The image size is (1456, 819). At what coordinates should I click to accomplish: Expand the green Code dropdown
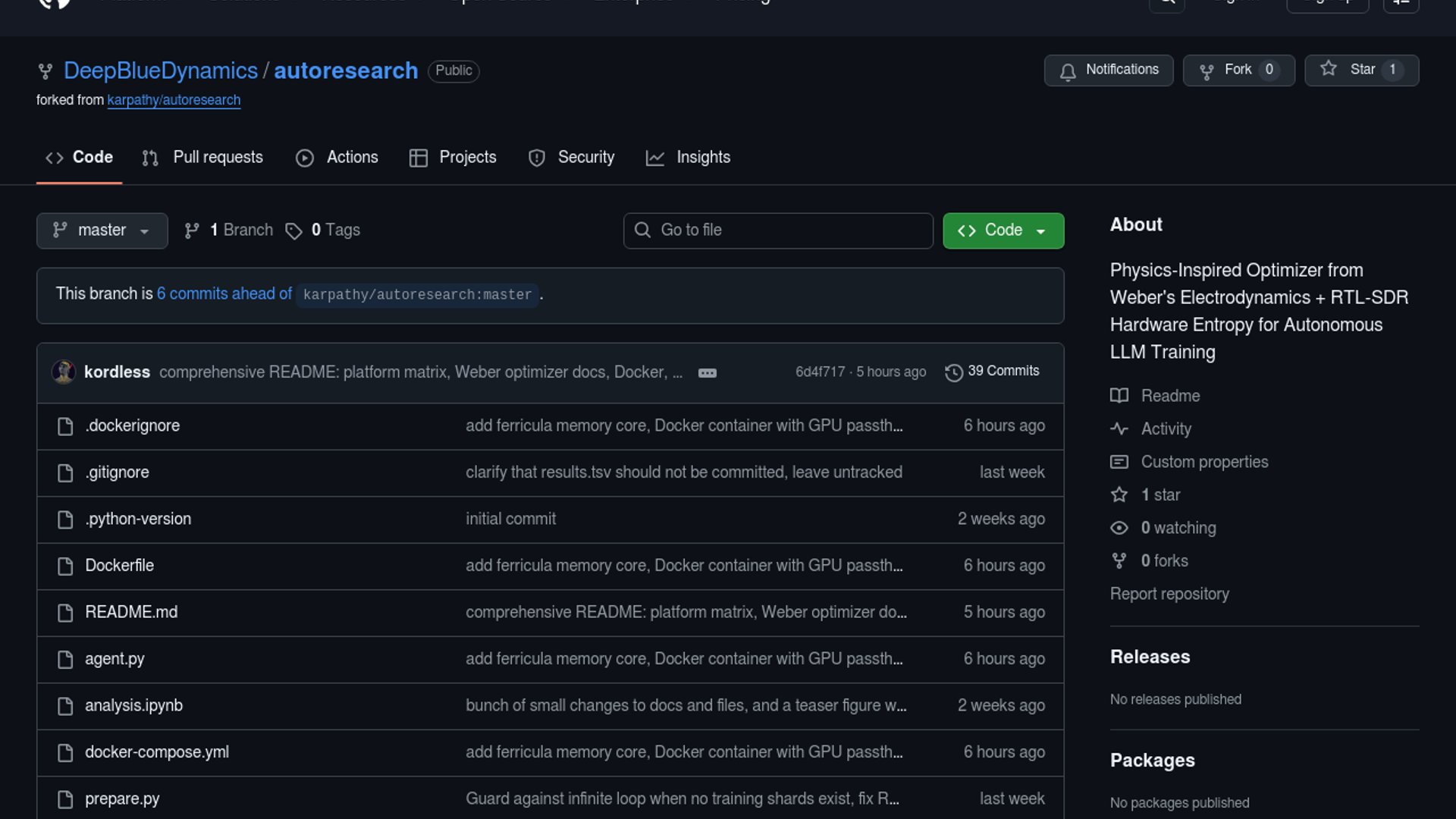pyautogui.click(x=1003, y=231)
